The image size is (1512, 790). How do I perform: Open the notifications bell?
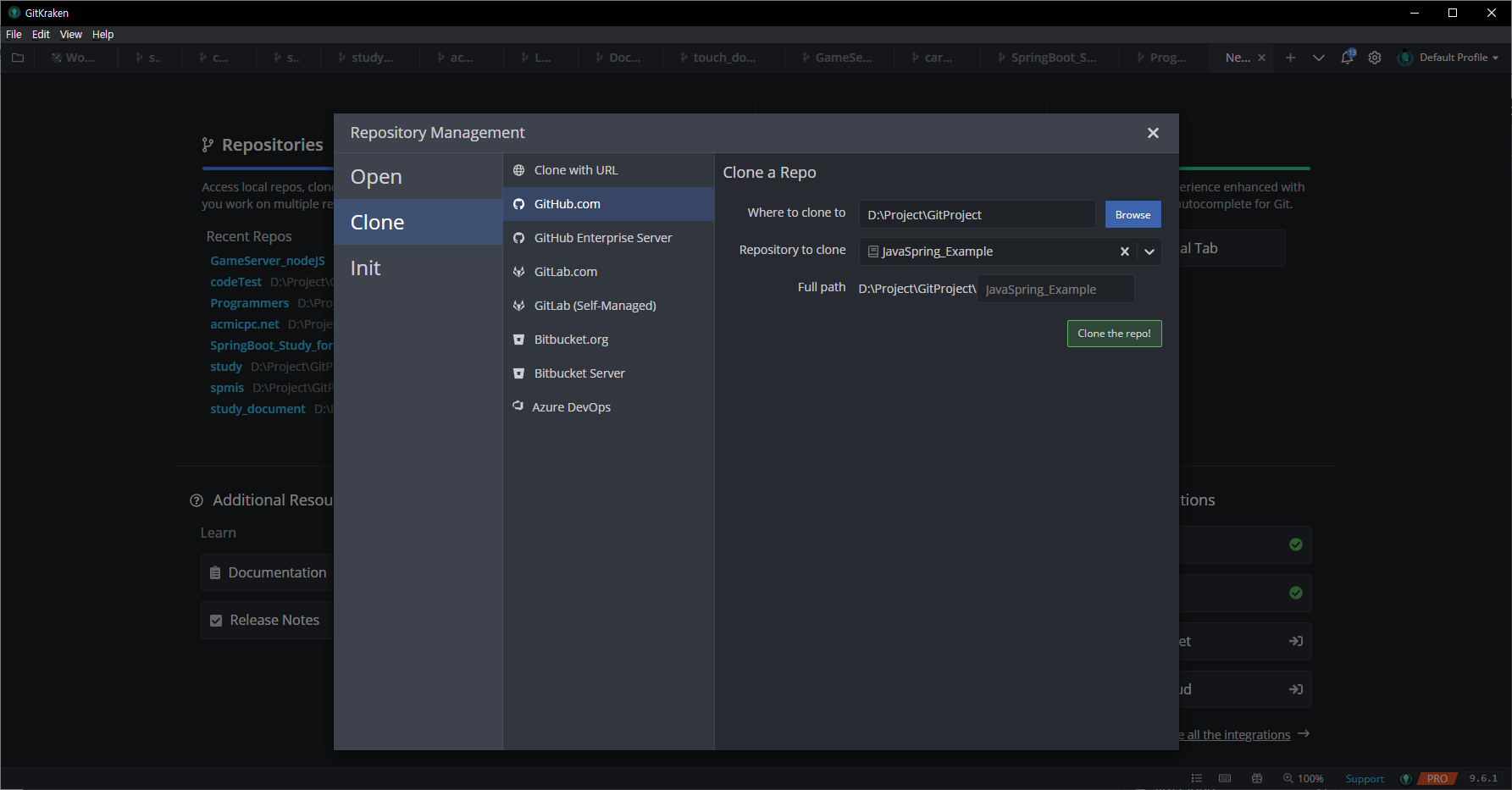(x=1347, y=58)
